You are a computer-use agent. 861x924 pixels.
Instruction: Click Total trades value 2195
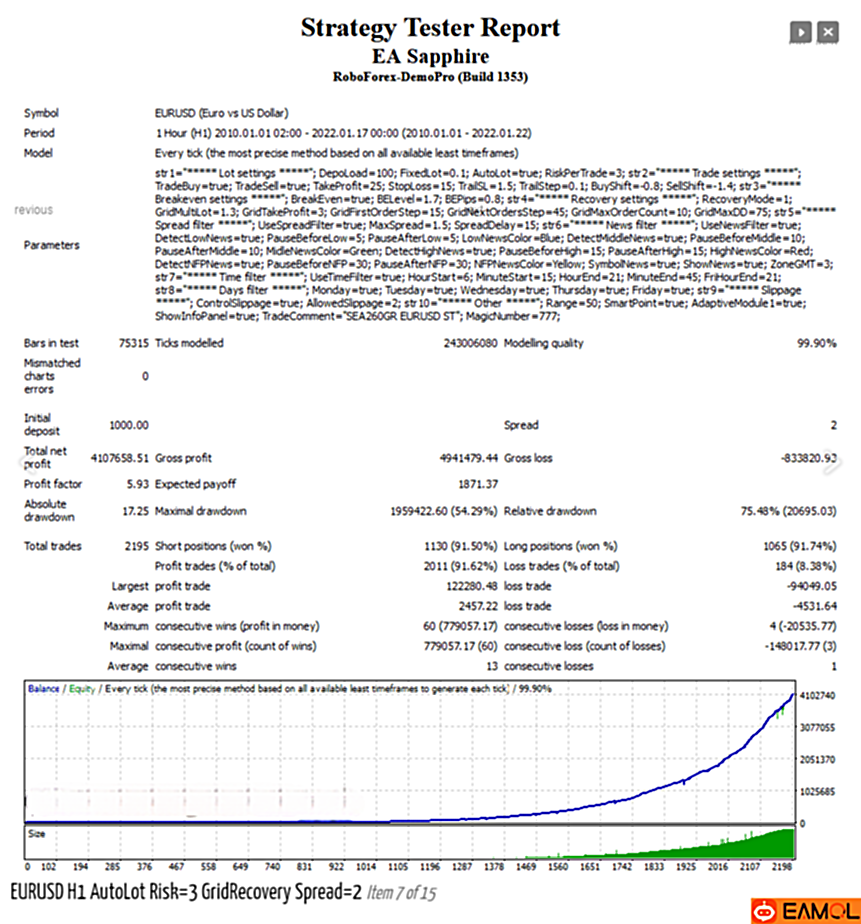pyautogui.click(x=137, y=546)
